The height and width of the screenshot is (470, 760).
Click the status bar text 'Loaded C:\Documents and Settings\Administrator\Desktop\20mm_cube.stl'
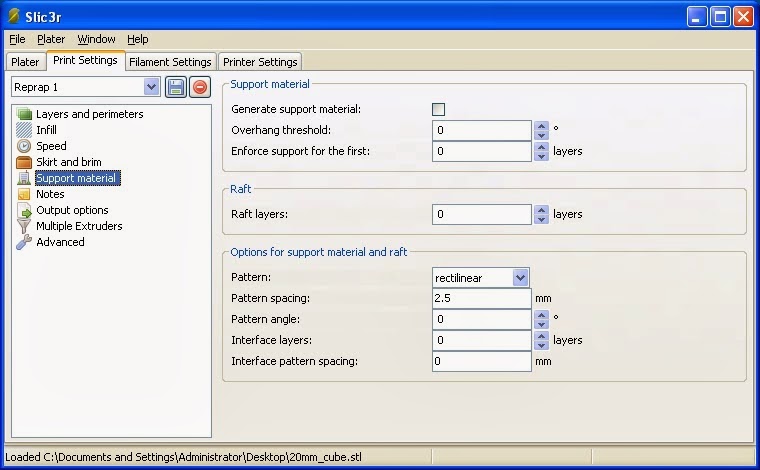tap(183, 457)
